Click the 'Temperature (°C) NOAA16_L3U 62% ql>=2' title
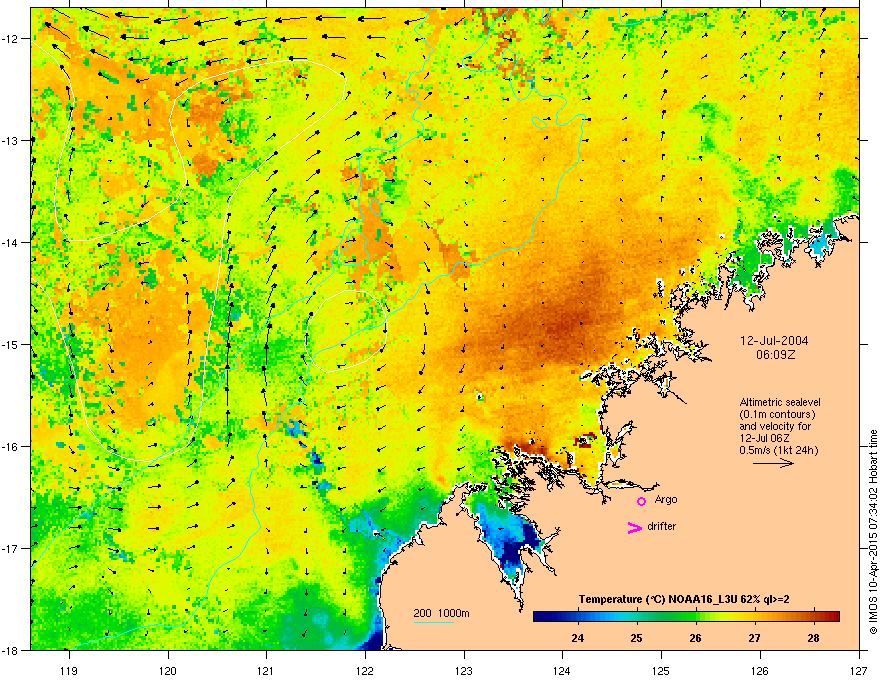 pyautogui.click(x=684, y=599)
